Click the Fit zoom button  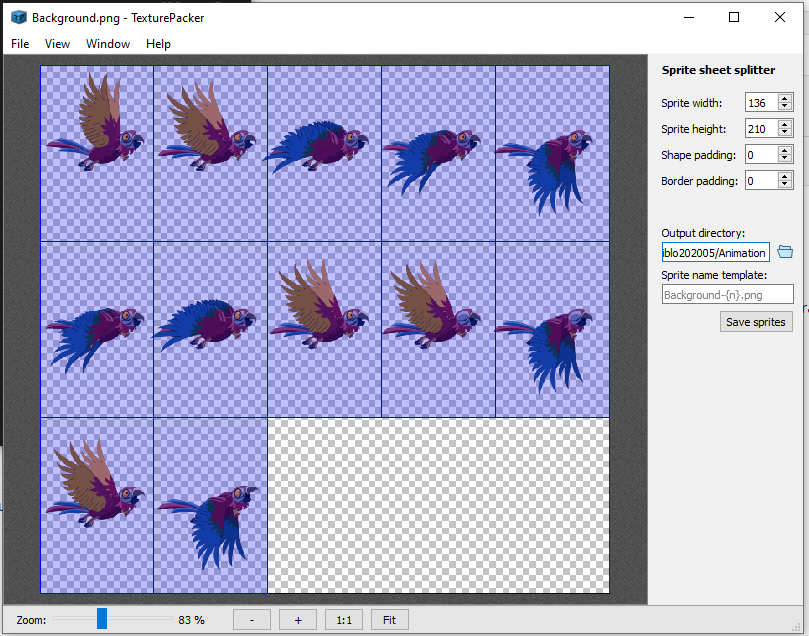[x=390, y=619]
